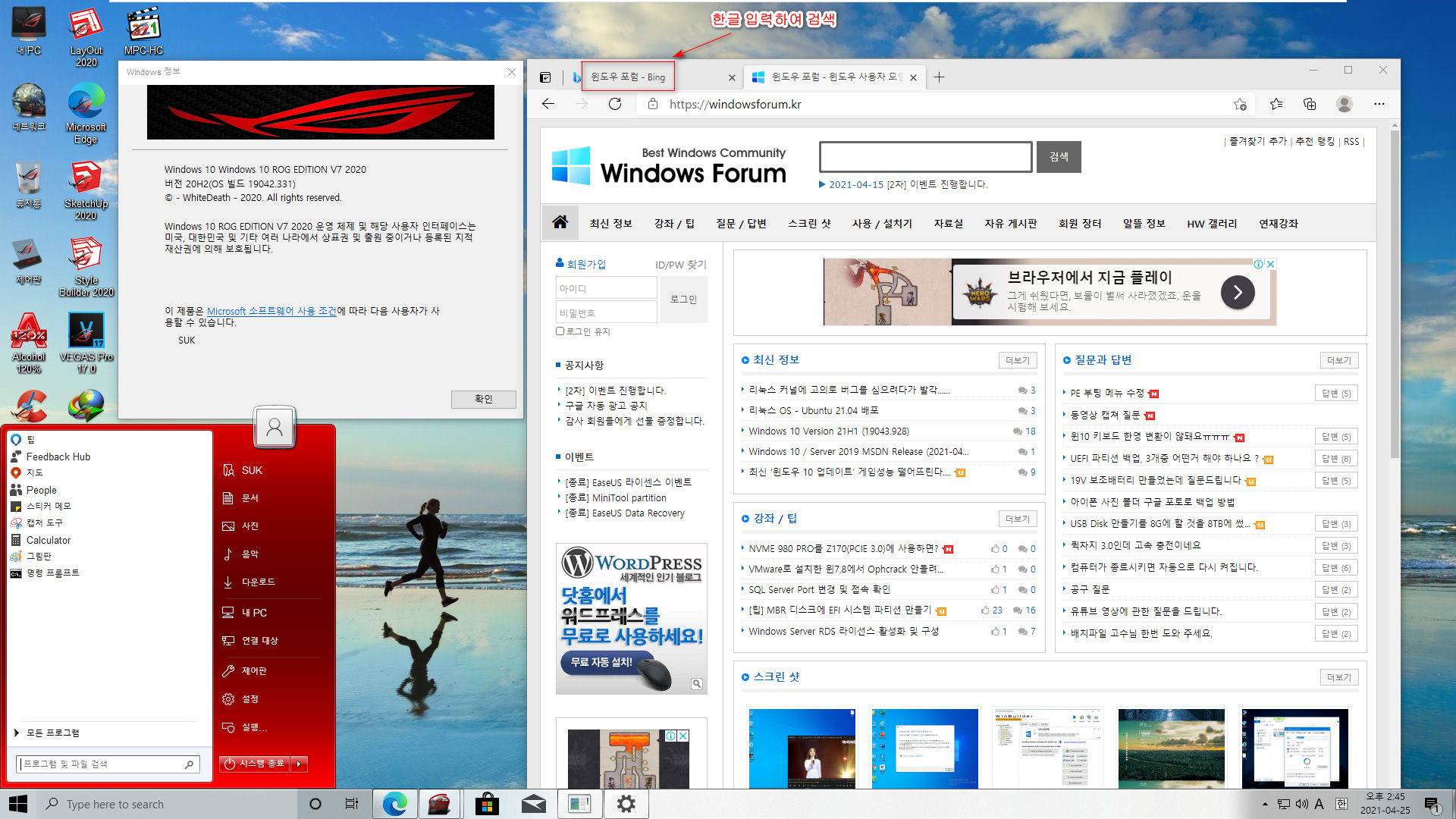Open Mail app from taskbar
The image size is (1456, 819).
click(534, 804)
